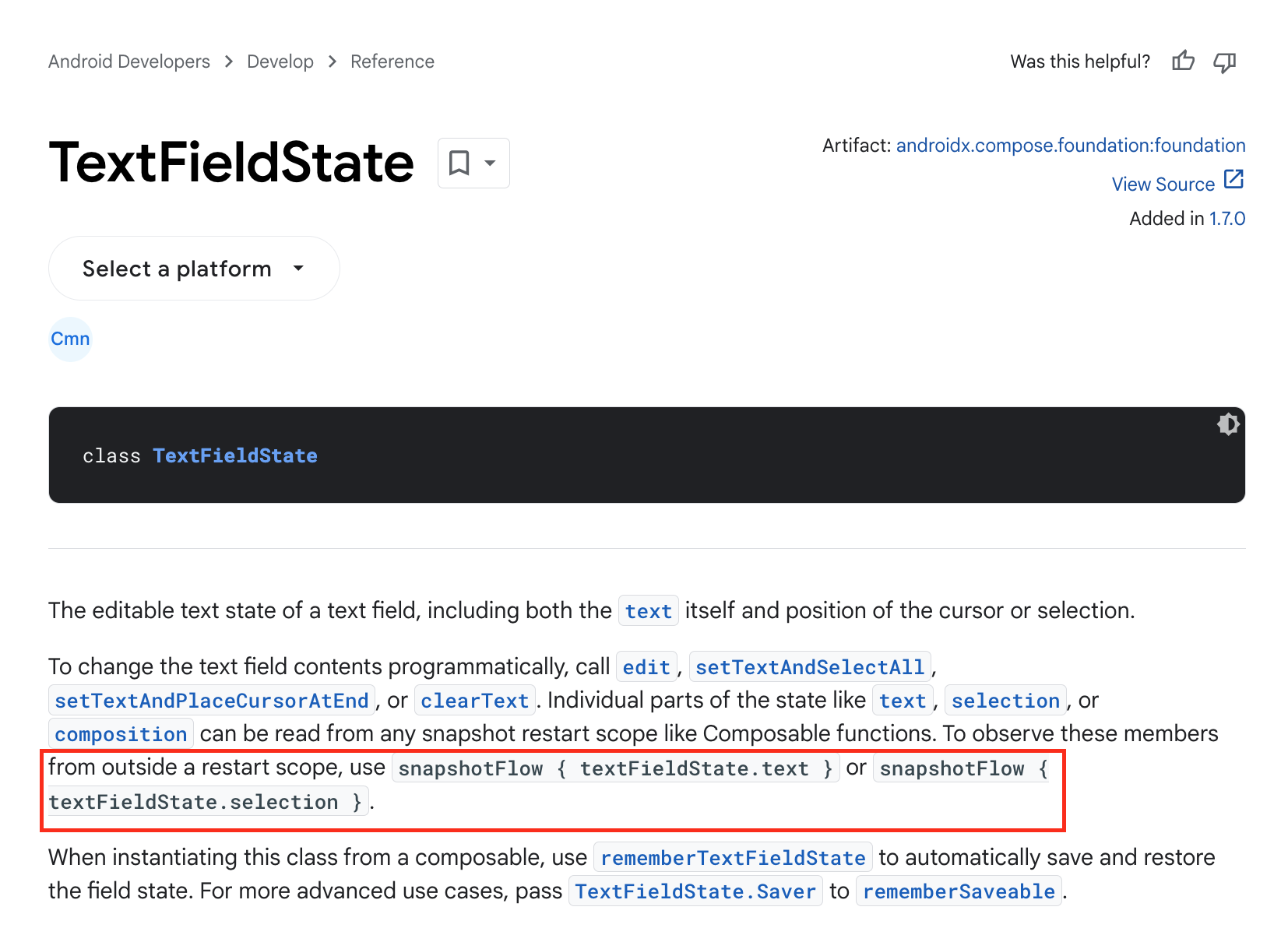The image size is (1288, 942).
Task: Open the rememberTextFieldState link
Action: [x=733, y=858]
